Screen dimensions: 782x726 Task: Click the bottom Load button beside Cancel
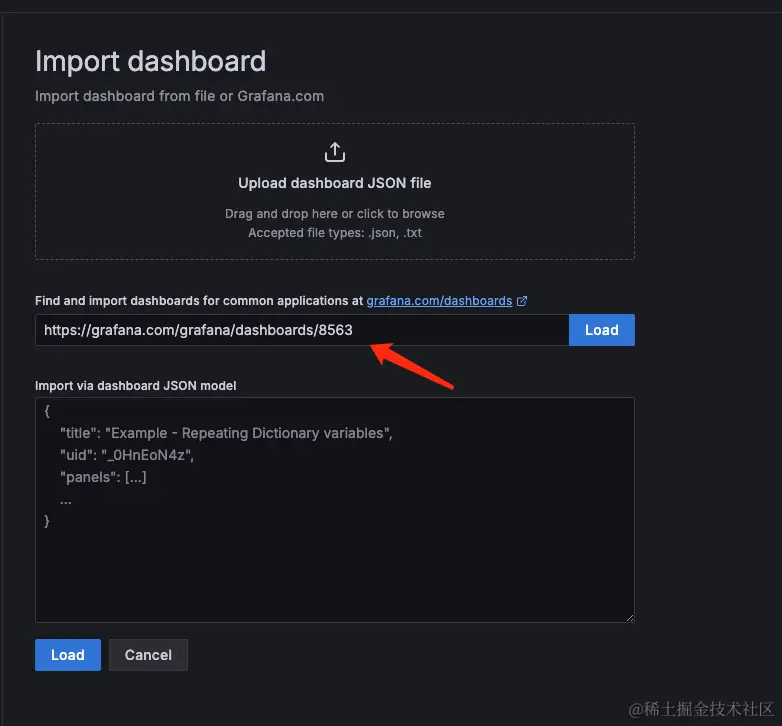tap(68, 655)
